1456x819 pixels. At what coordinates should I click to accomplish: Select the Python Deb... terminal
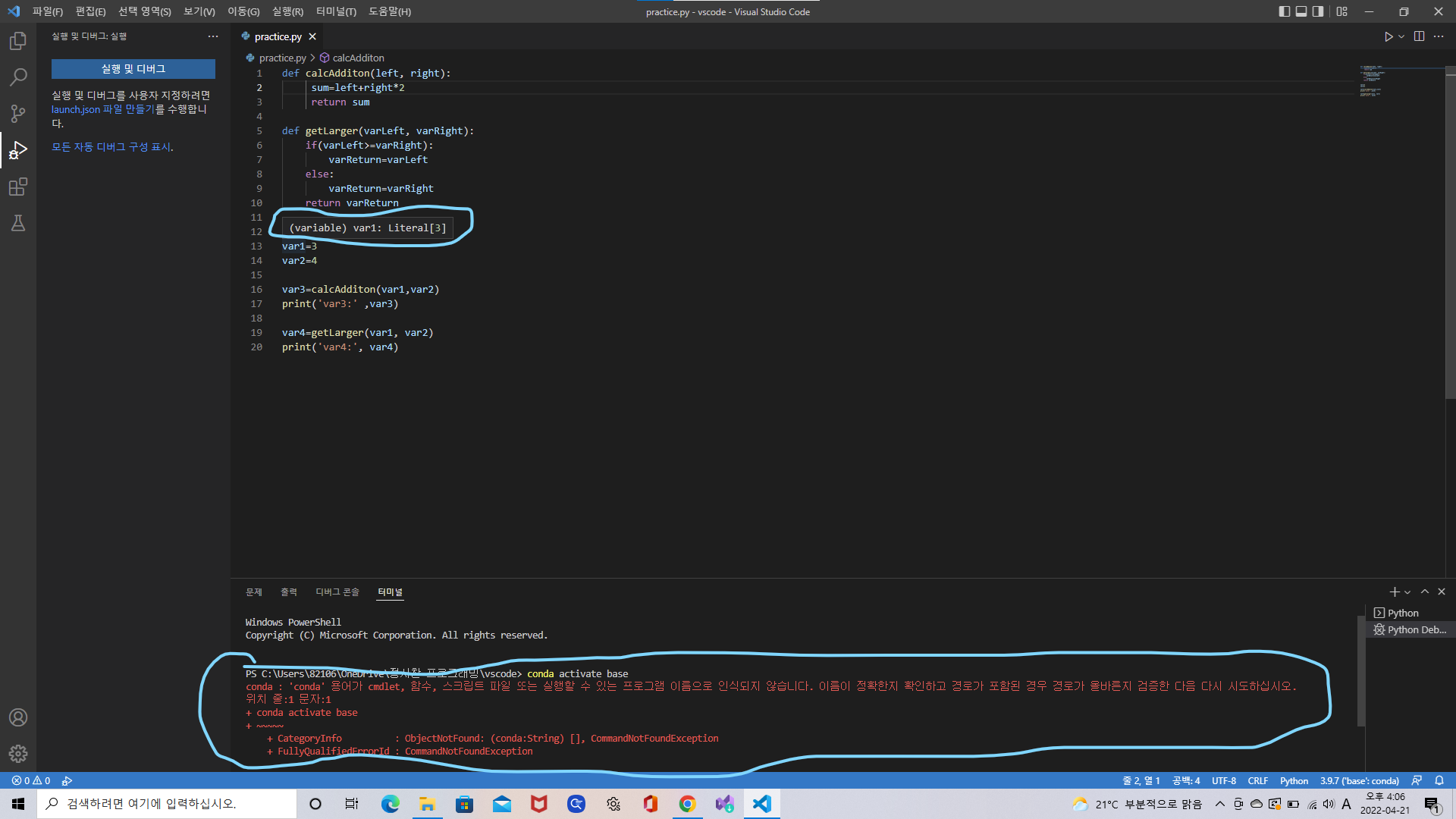[1409, 629]
